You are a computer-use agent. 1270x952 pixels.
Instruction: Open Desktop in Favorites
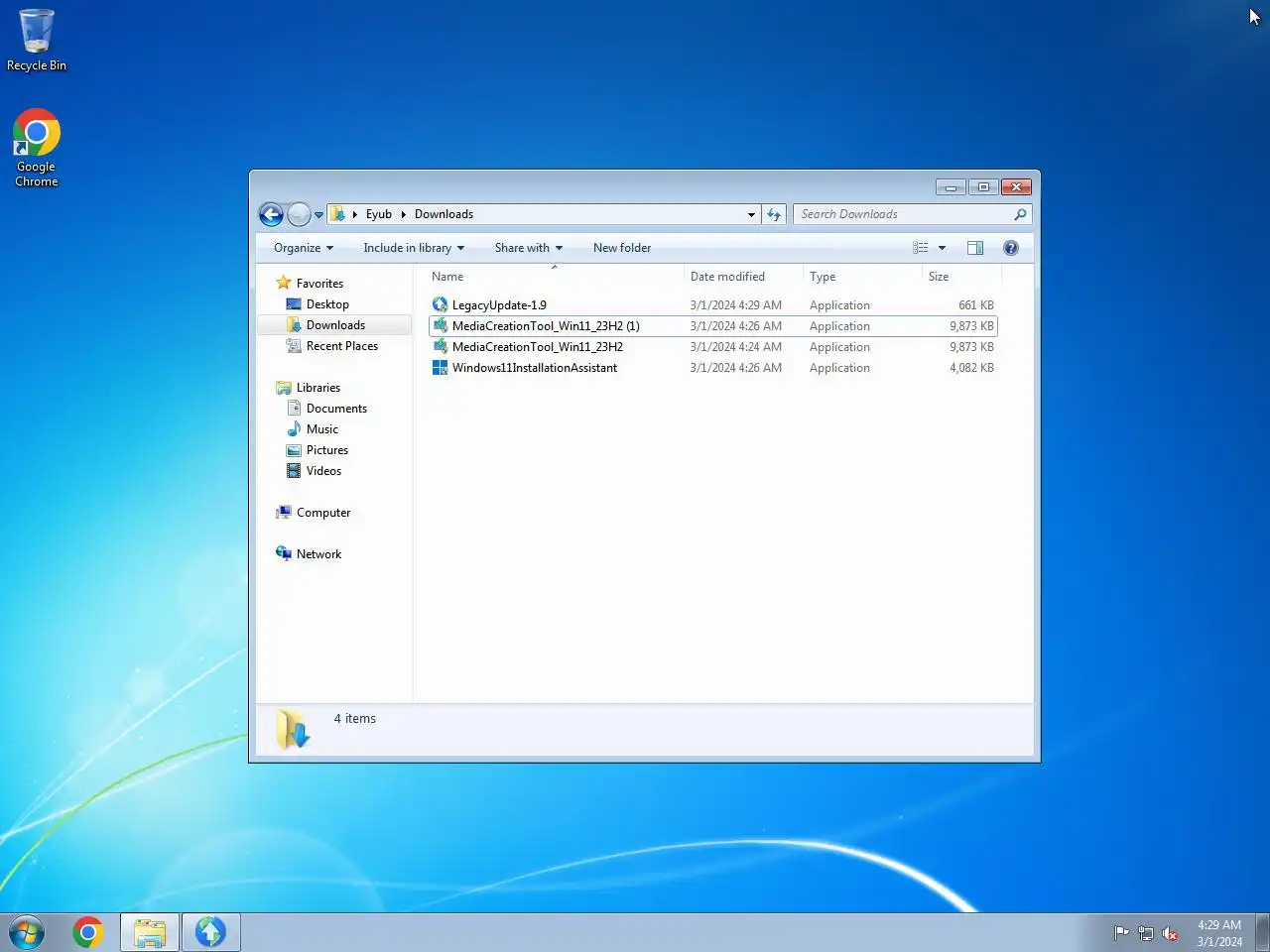(327, 304)
